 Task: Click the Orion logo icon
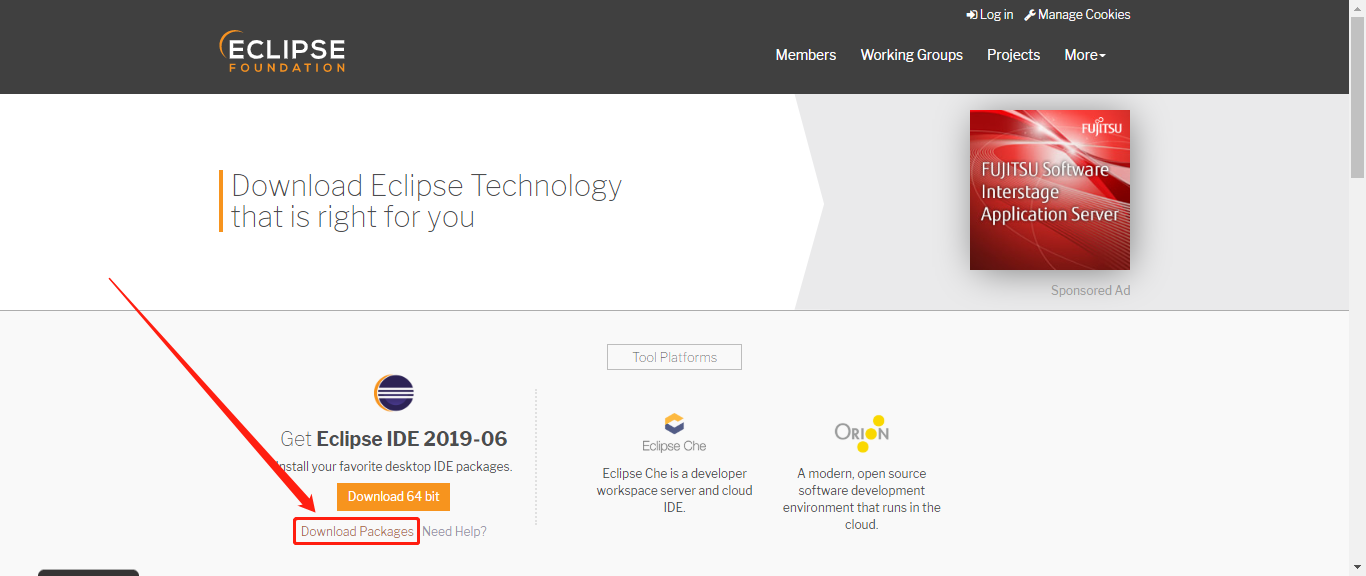(862, 433)
